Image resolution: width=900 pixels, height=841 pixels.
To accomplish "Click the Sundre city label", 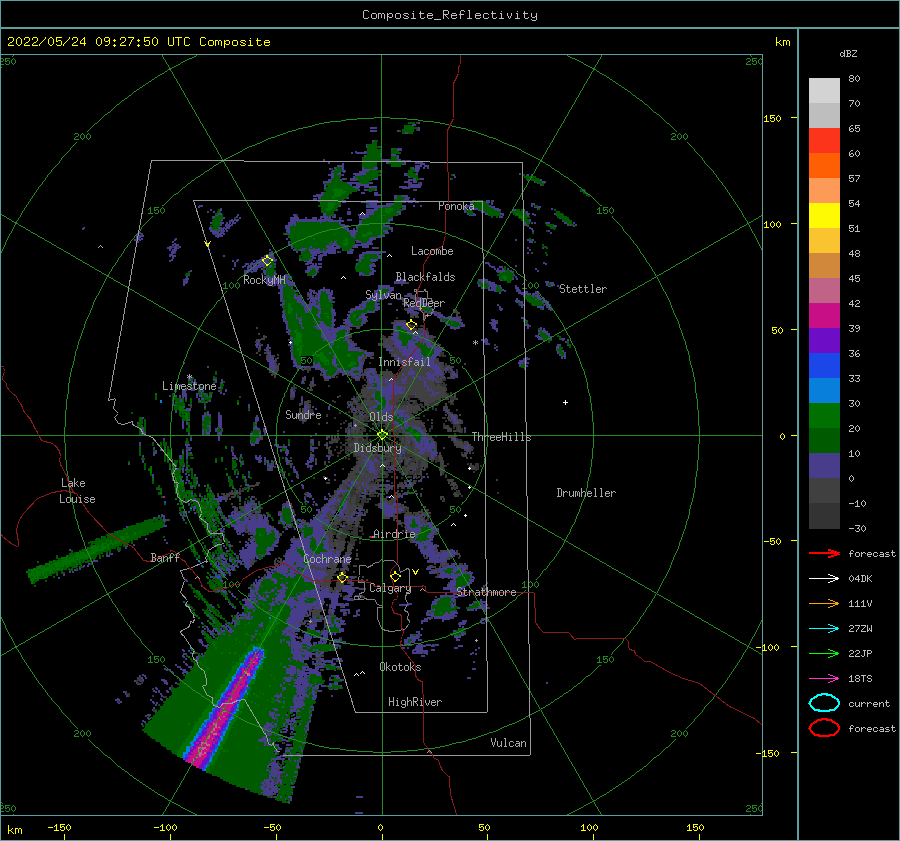I will 303,414.
